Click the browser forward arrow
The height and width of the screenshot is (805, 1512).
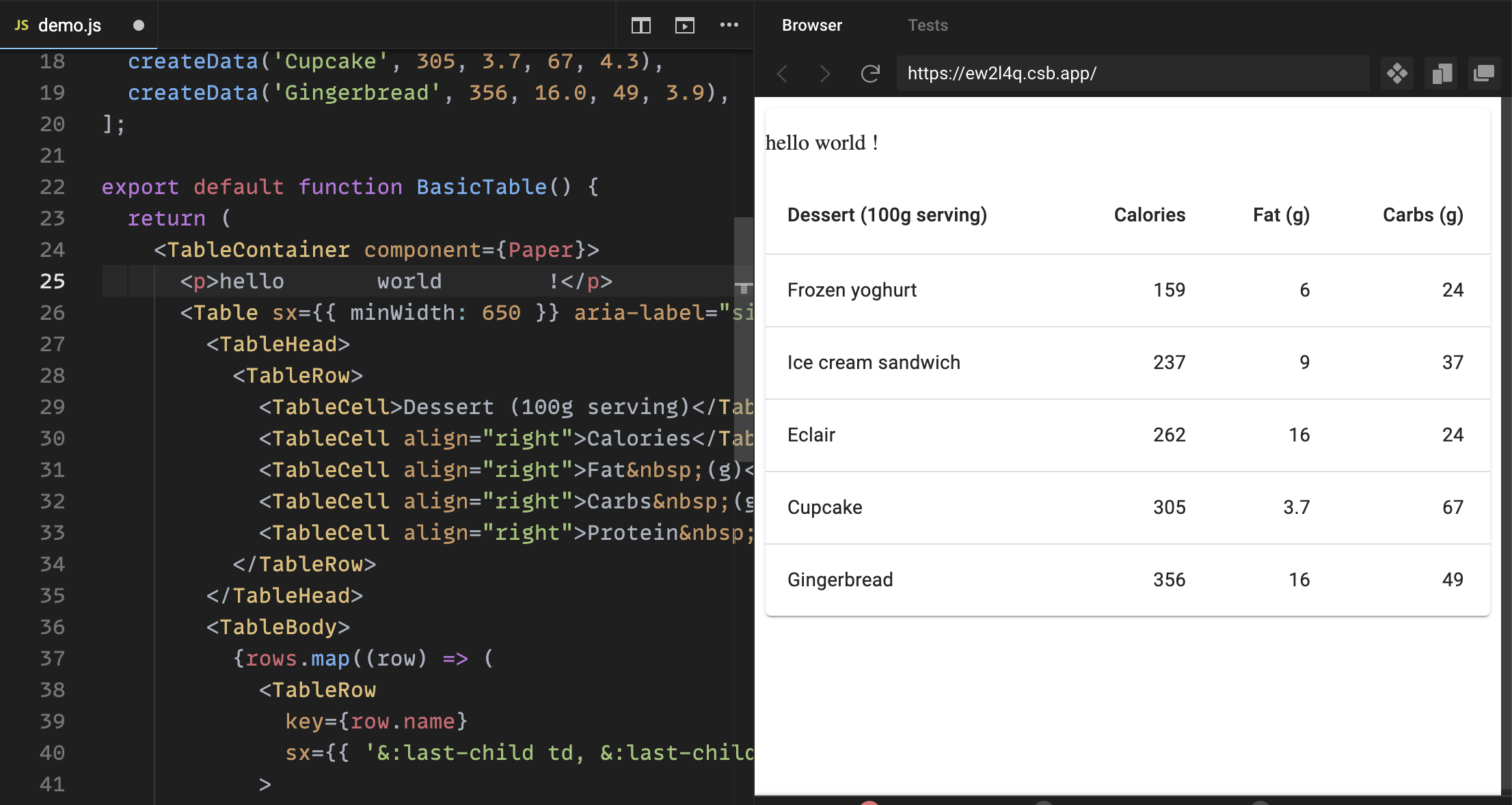[x=825, y=74]
